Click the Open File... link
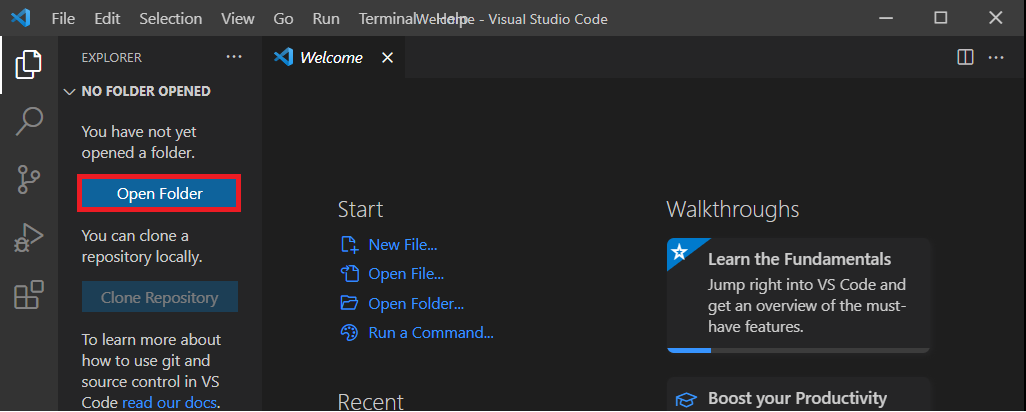This screenshot has width=1026, height=412. coord(406,273)
